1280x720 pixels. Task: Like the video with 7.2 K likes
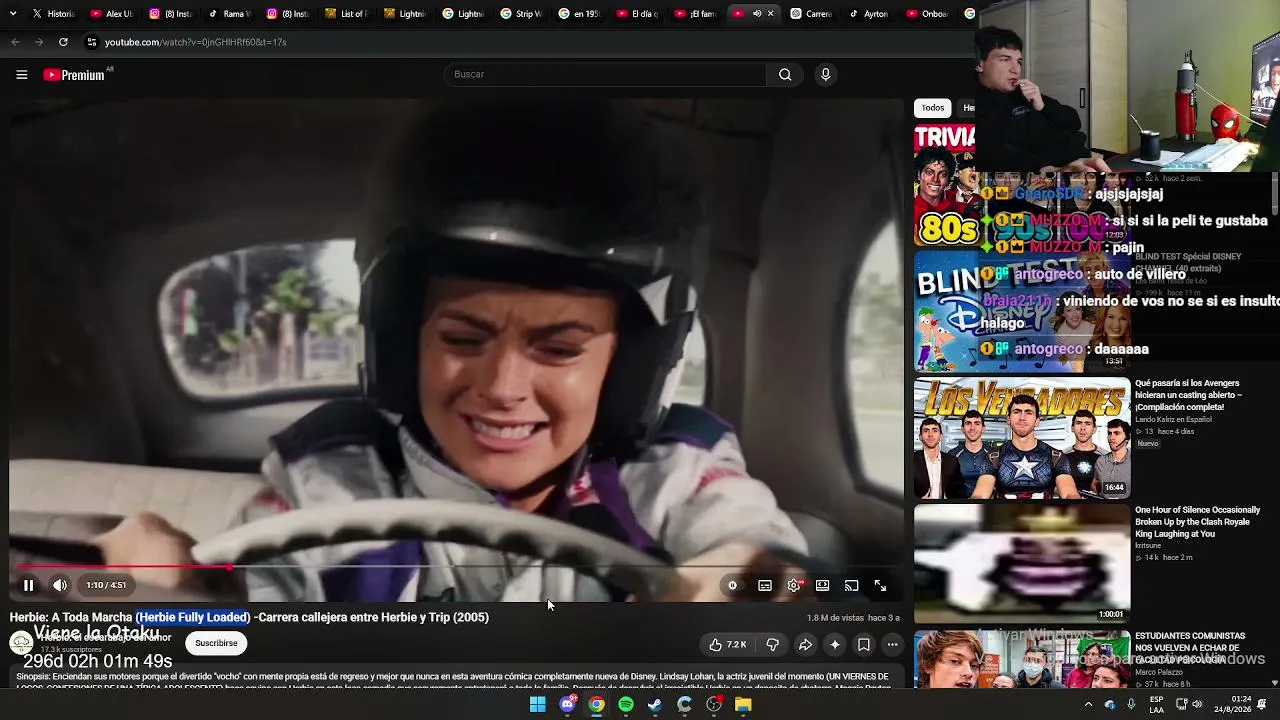tap(728, 645)
